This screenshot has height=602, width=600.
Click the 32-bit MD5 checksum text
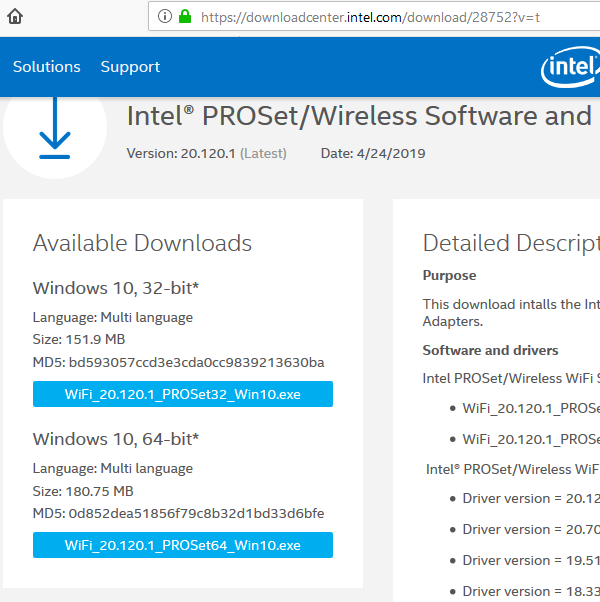coord(179,362)
